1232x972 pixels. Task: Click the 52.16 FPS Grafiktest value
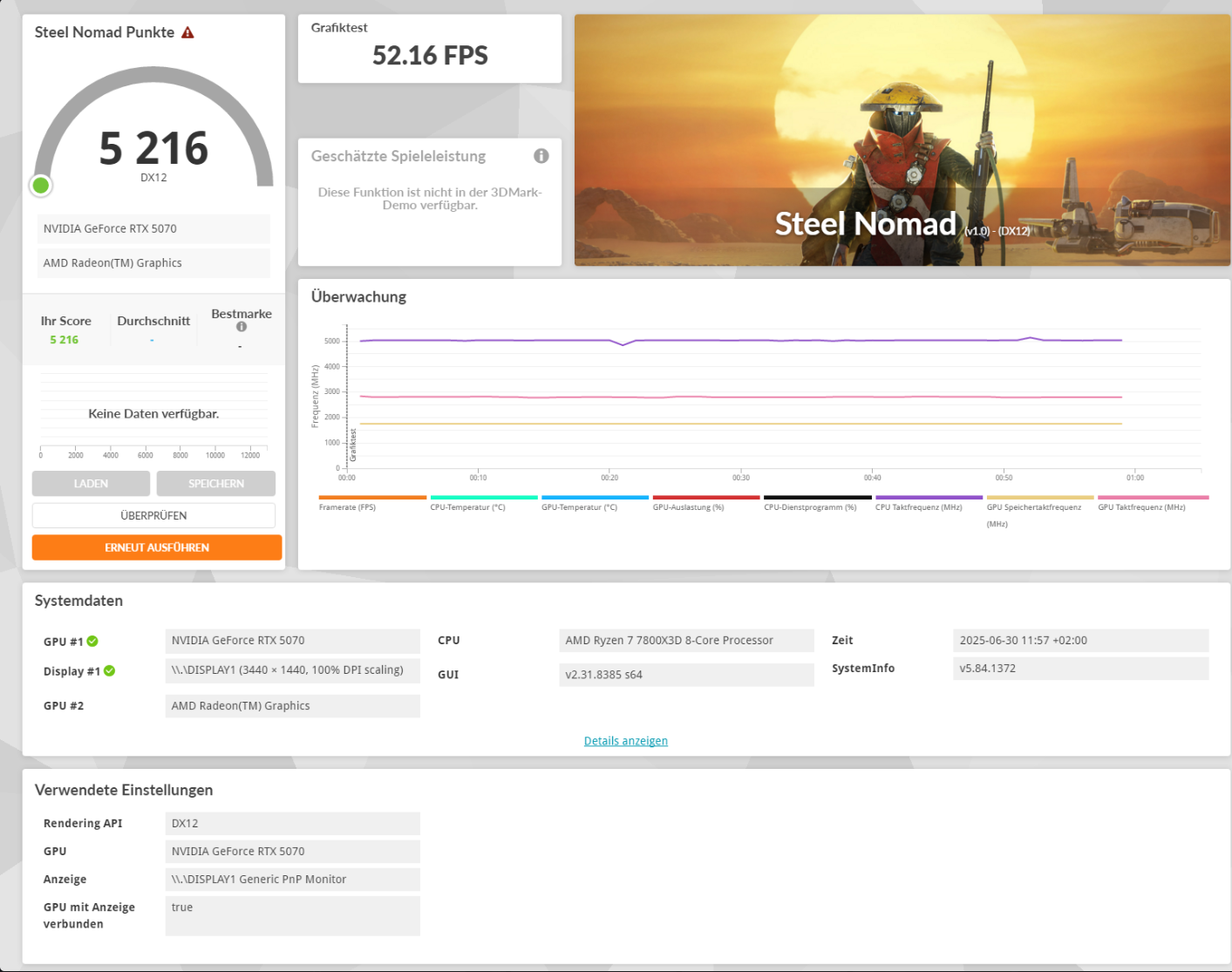[x=430, y=56]
